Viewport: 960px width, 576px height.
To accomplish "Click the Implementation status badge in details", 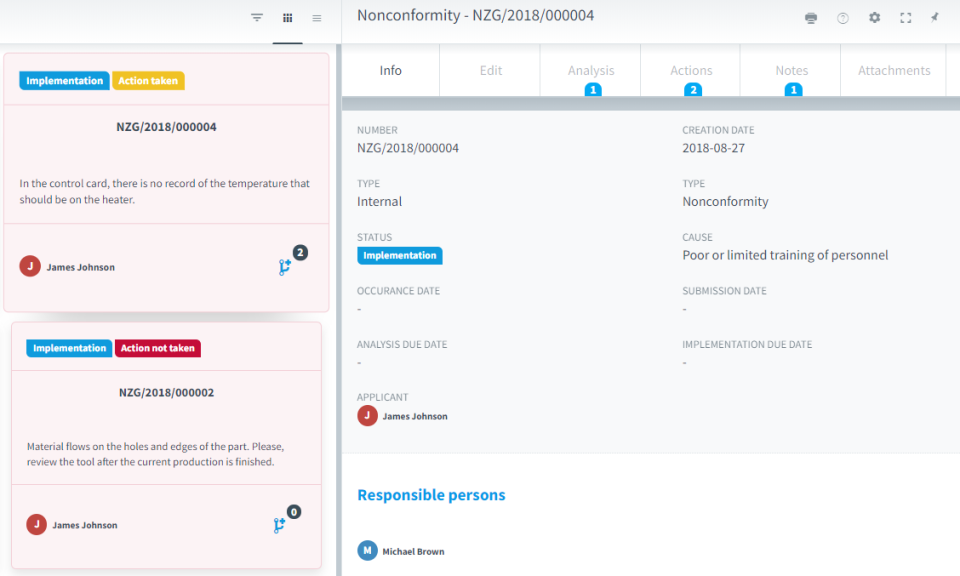I will point(399,256).
